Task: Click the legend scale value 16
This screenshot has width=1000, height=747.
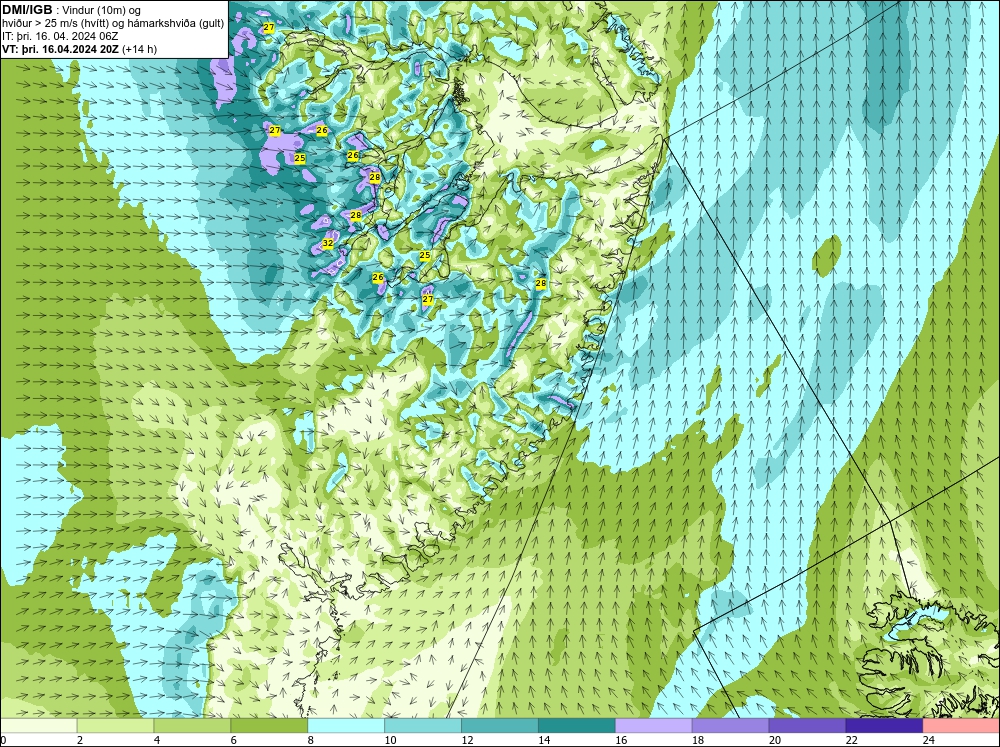Action: pyautogui.click(x=621, y=740)
